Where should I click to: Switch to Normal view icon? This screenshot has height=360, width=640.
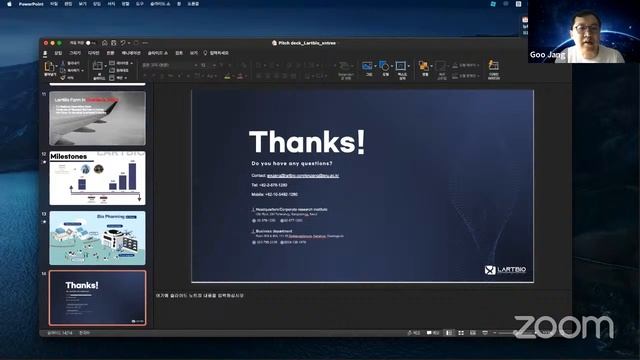[449, 333]
